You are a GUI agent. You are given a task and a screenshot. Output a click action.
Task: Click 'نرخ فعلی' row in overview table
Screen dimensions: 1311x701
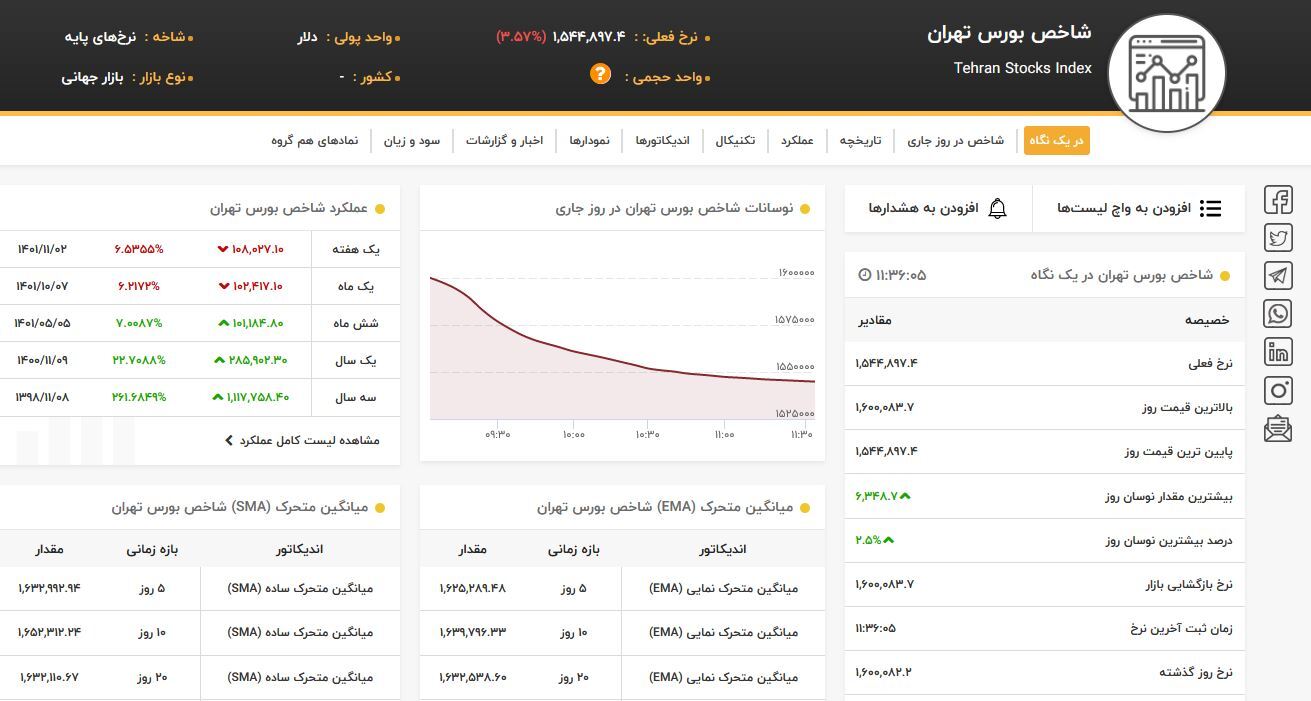click(x=1045, y=363)
